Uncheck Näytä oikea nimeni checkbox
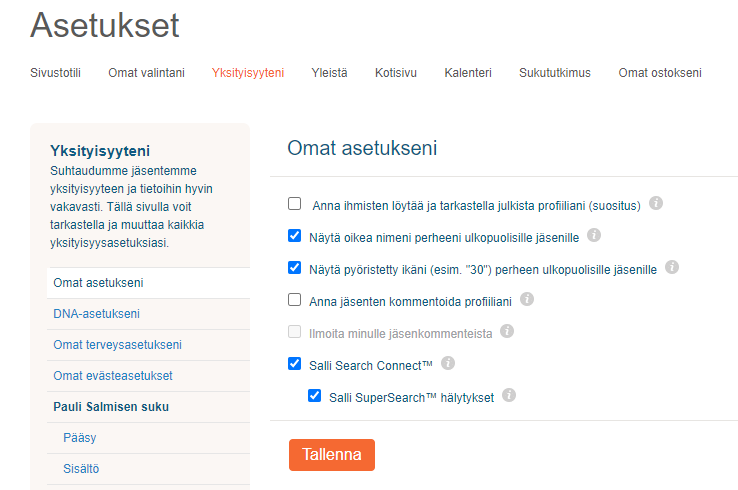Screen dimensions: 738x490 pos(295,235)
